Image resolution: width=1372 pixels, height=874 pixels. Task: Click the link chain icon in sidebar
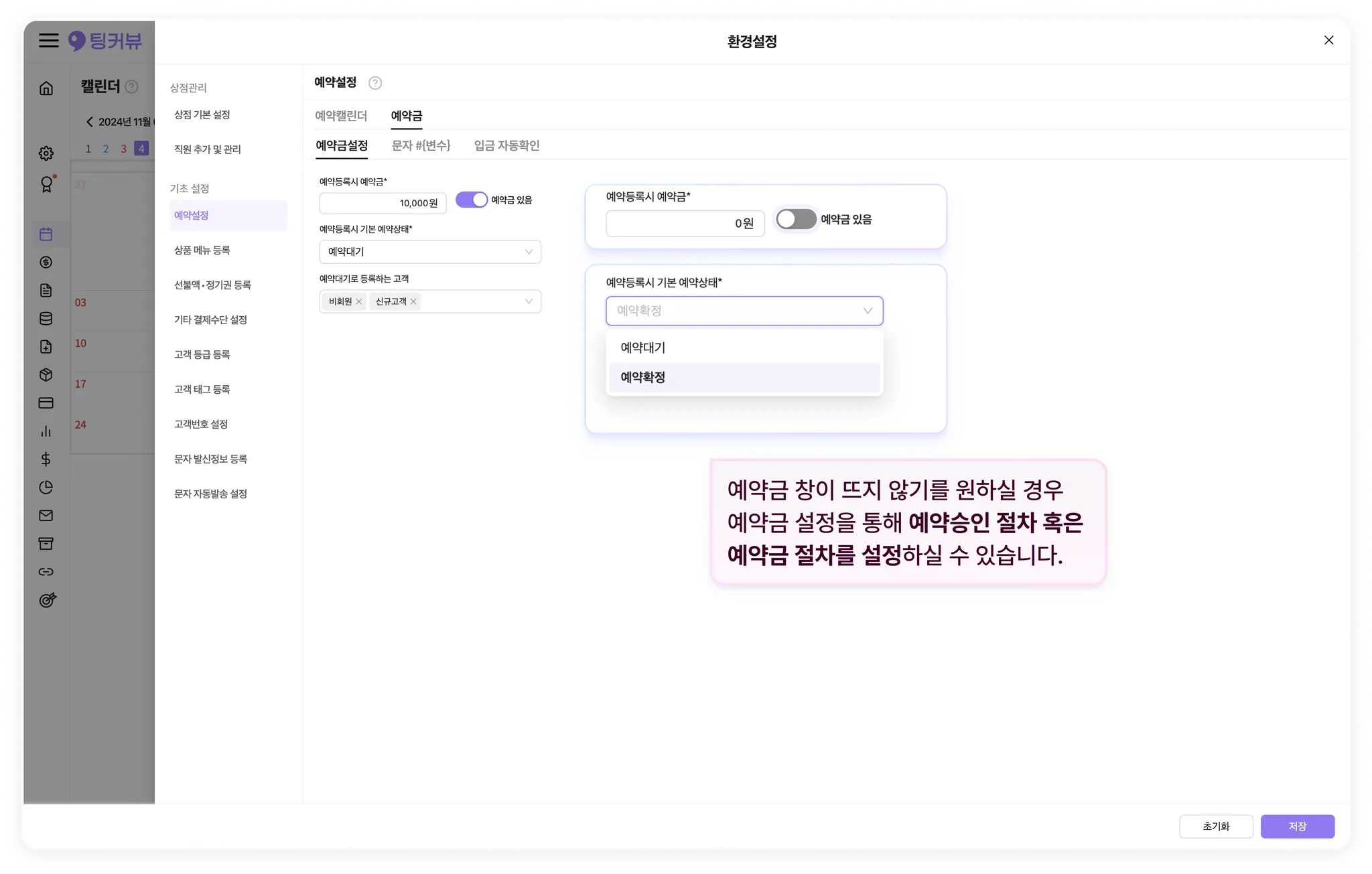click(46, 572)
